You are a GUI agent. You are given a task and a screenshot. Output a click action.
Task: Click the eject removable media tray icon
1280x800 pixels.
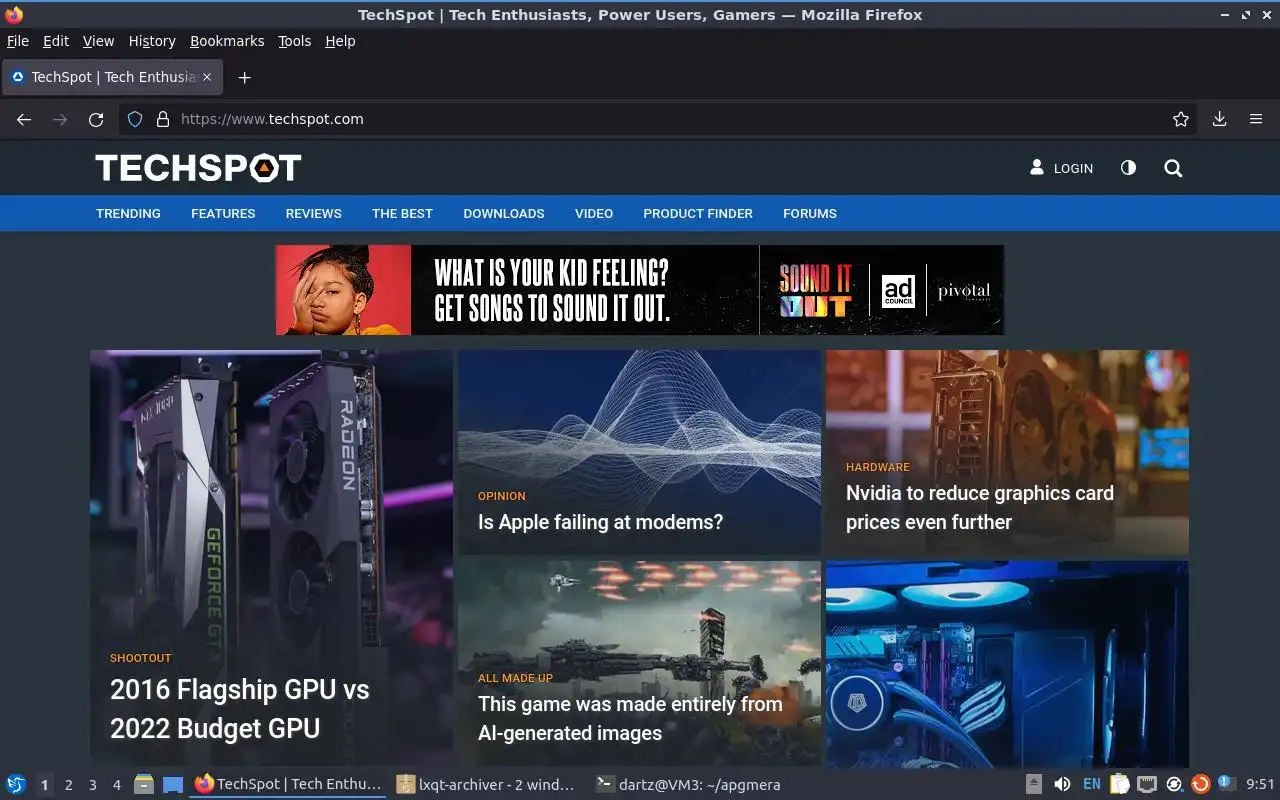pos(1034,785)
